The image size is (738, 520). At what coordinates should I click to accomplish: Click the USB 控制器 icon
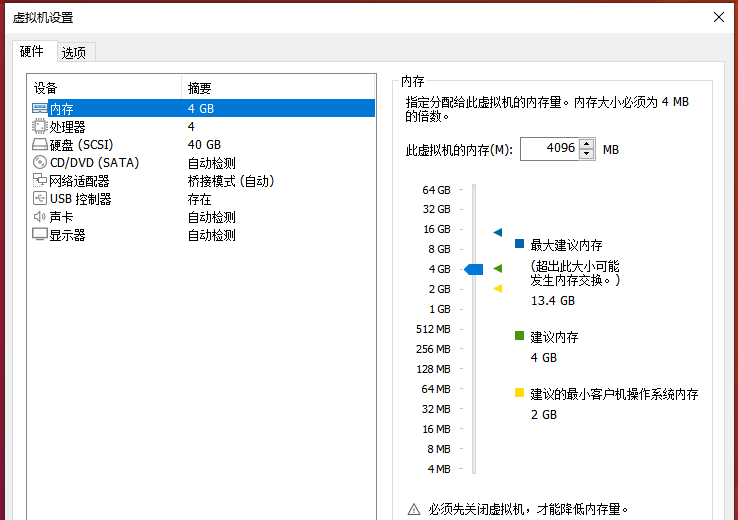(x=40, y=198)
